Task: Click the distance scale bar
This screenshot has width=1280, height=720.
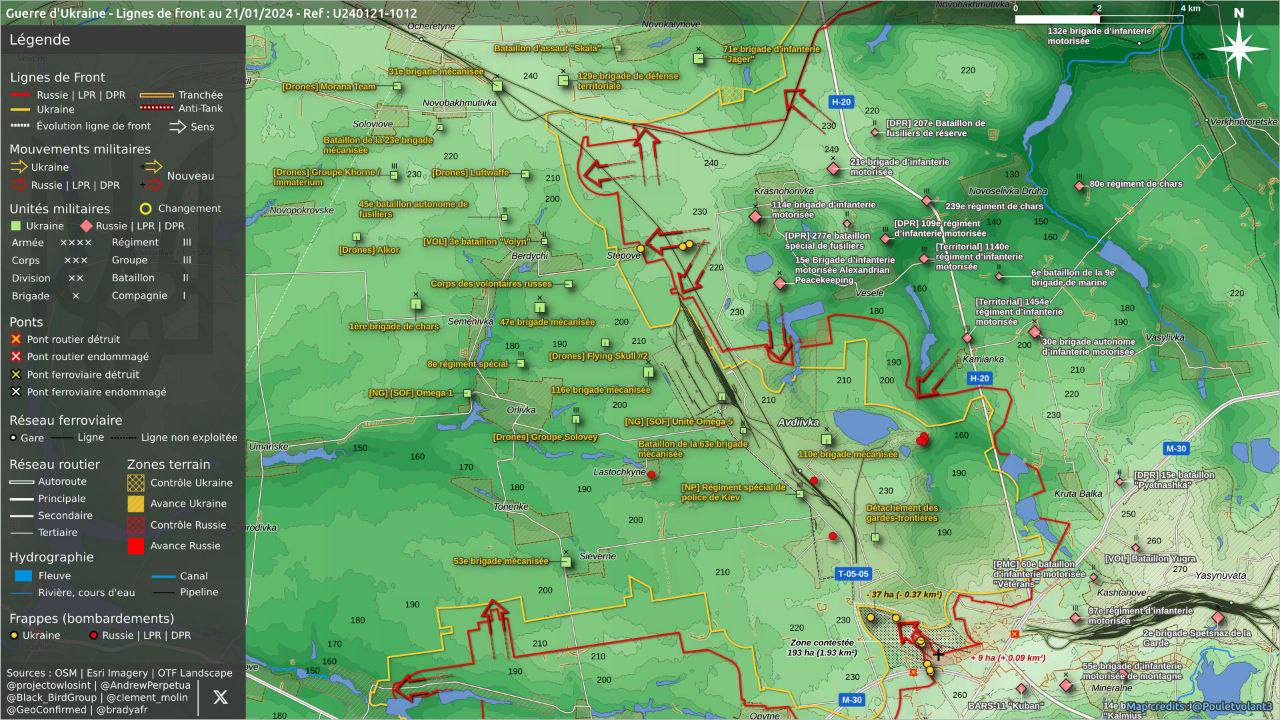Action: [x=1099, y=19]
